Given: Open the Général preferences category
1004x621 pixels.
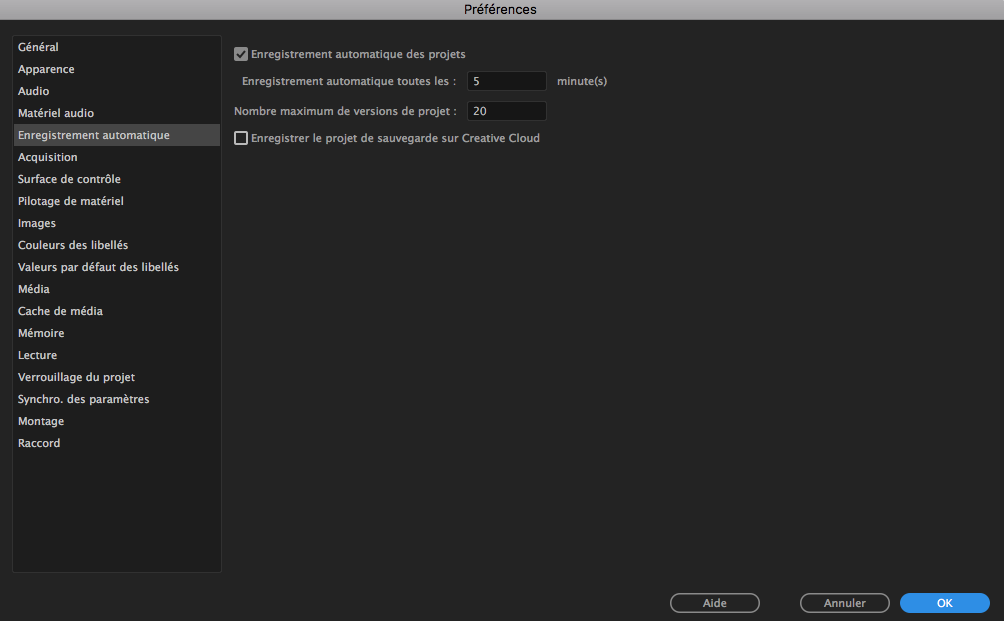Looking at the screenshot, I should [117, 47].
